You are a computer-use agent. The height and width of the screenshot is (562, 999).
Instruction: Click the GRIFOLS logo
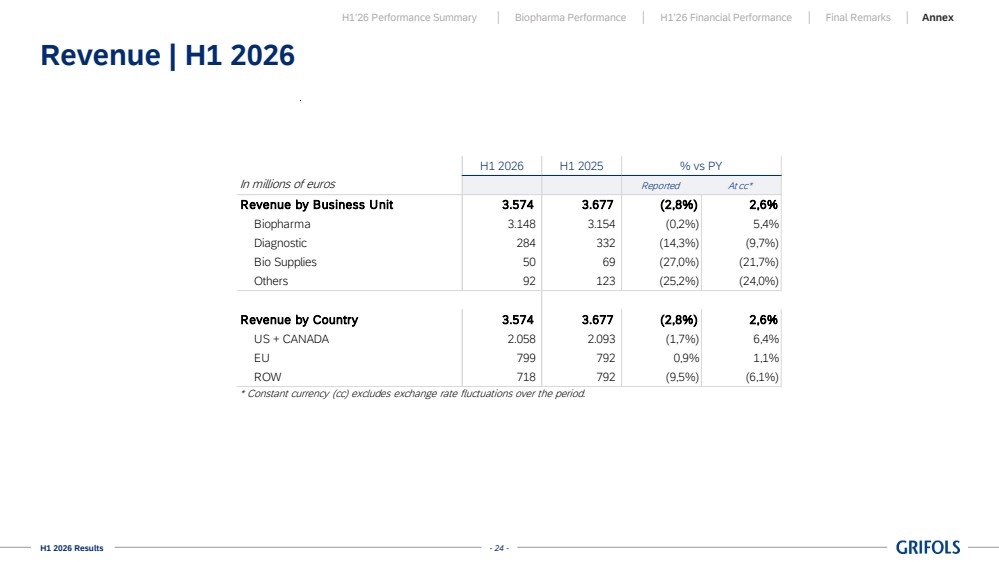click(928, 547)
